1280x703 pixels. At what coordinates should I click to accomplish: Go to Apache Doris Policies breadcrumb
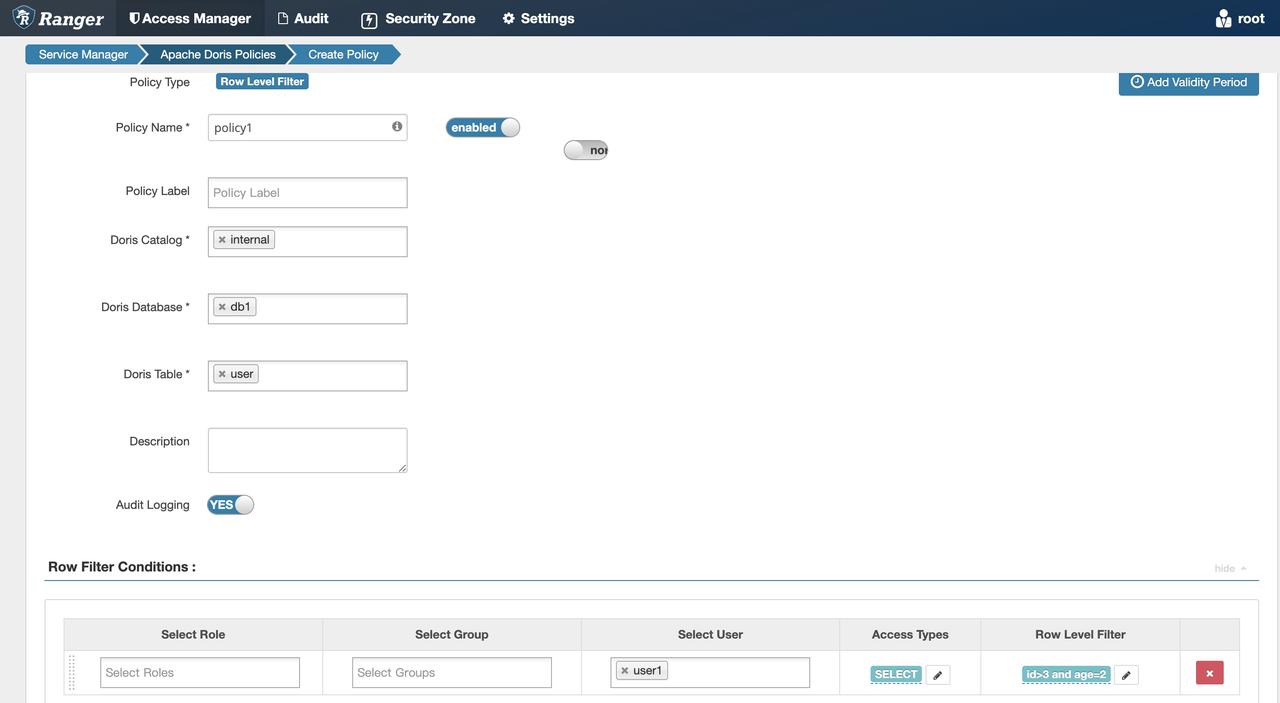tap(218, 54)
